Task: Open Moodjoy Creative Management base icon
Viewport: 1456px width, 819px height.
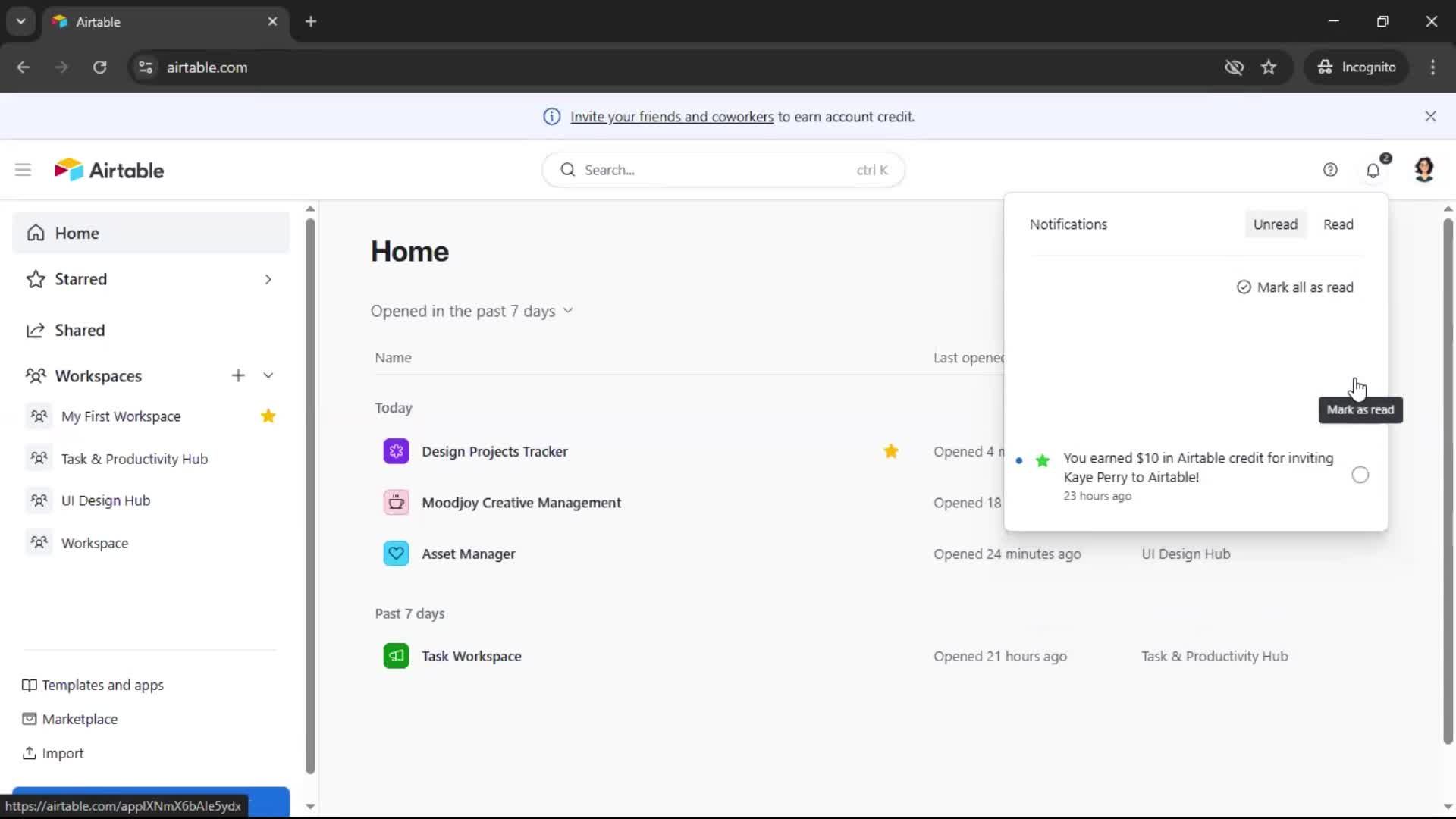Action: tap(396, 503)
